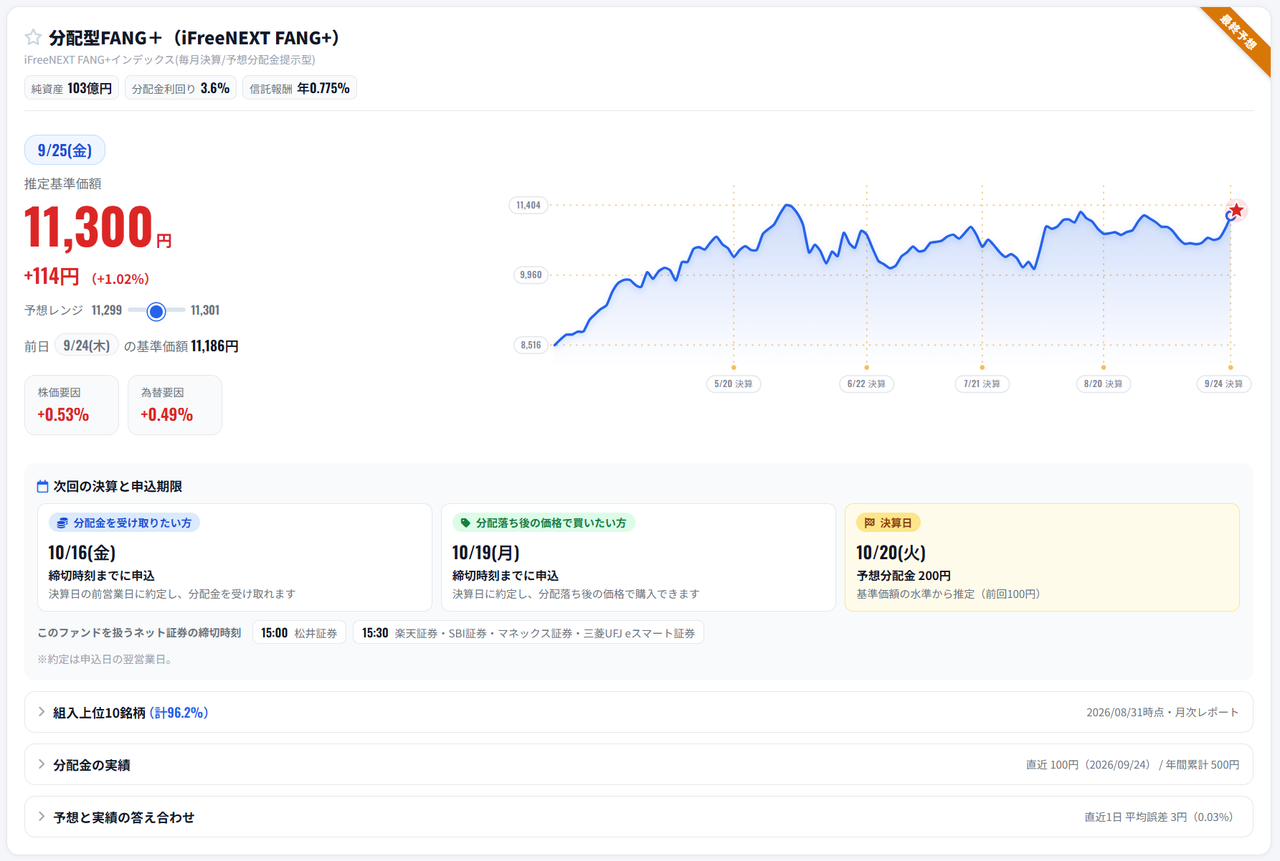The width and height of the screenshot is (1280, 861).
Task: Click the 株価要因 +0.53% card
Action: [x=71, y=405]
